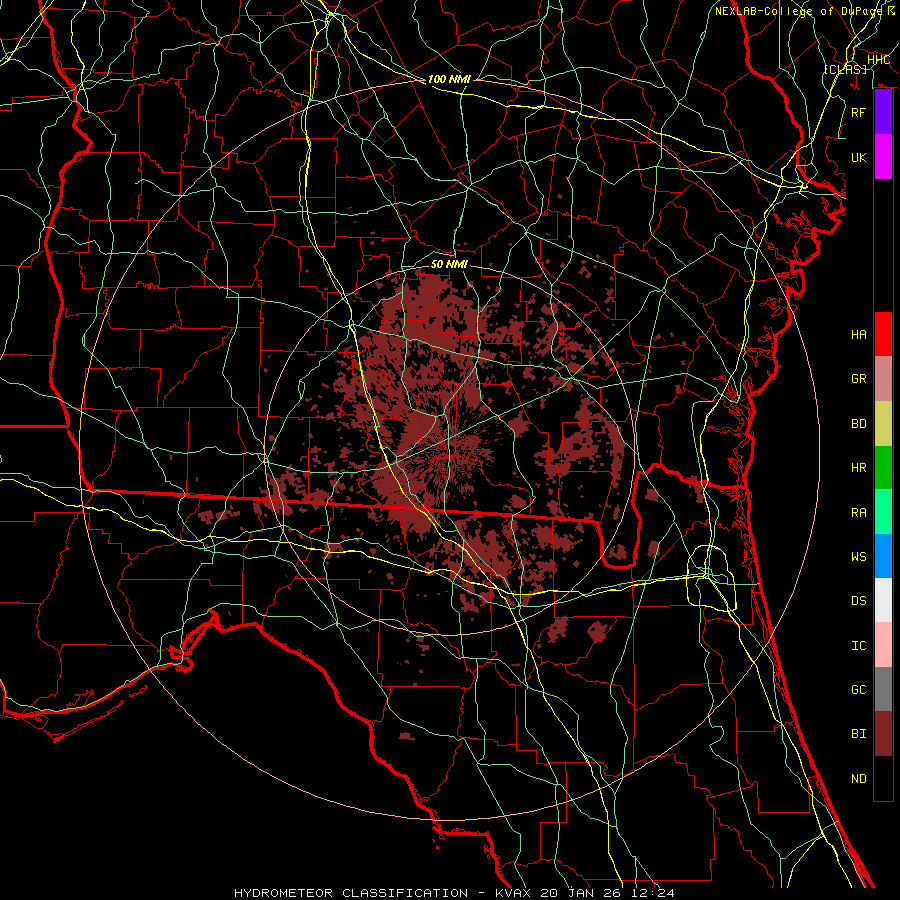Click the BI dark-red legend swatch
The width and height of the screenshot is (900, 900).
[x=883, y=734]
